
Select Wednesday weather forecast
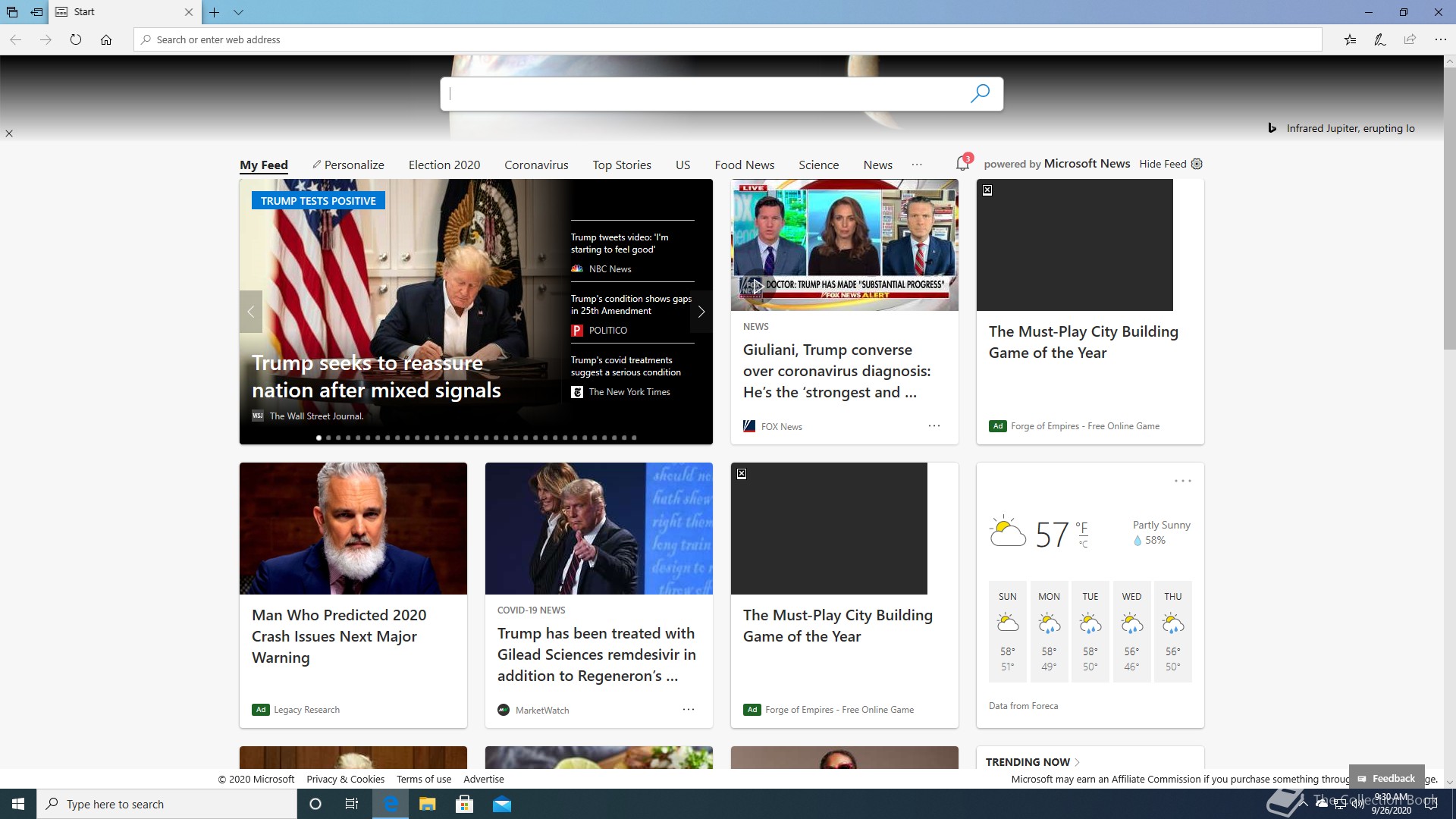tap(1131, 632)
